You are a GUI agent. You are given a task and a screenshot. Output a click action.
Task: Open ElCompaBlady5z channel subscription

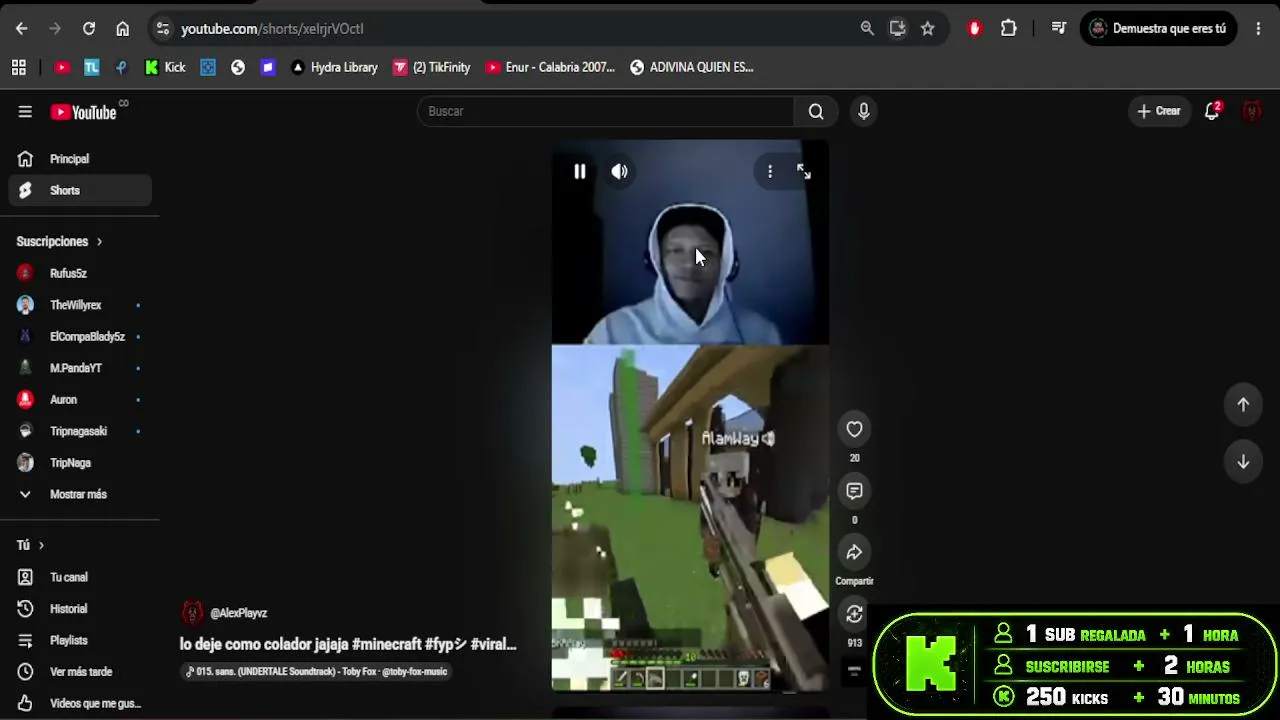pyautogui.click(x=80, y=337)
